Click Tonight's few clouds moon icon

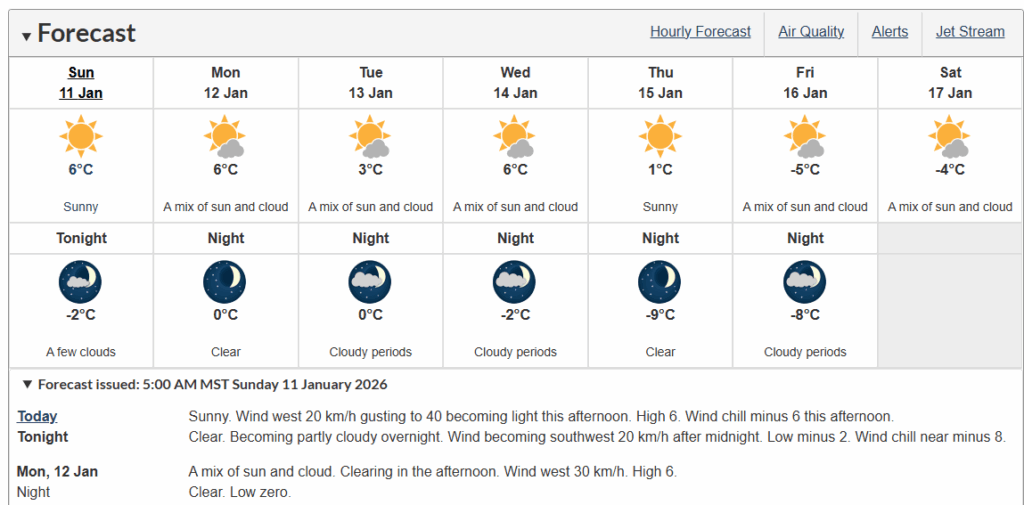(x=80, y=282)
